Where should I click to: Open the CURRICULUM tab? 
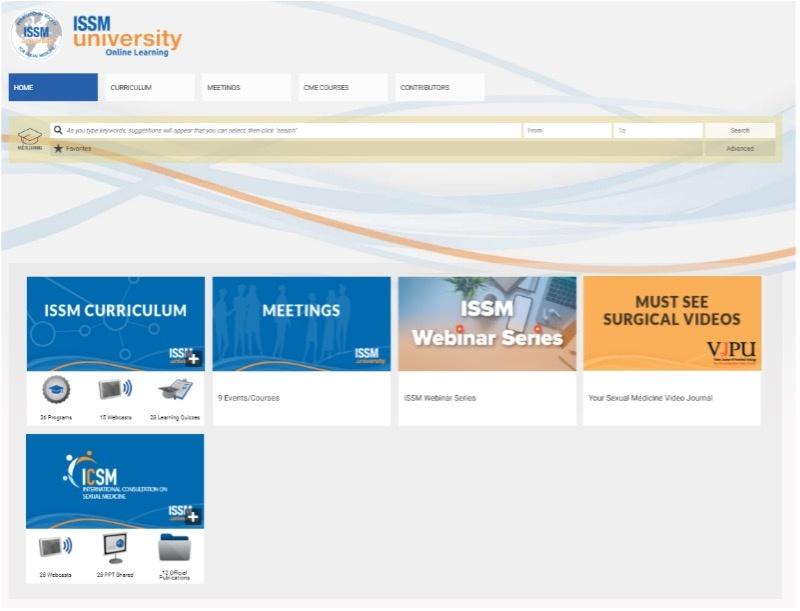[149, 87]
